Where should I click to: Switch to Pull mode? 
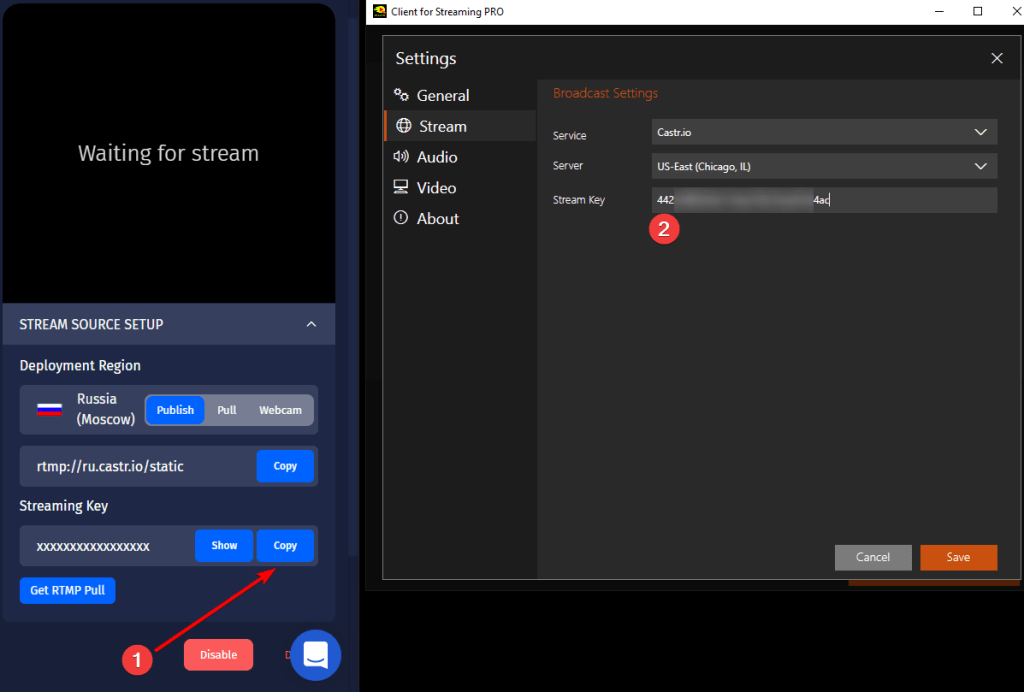[x=227, y=410]
